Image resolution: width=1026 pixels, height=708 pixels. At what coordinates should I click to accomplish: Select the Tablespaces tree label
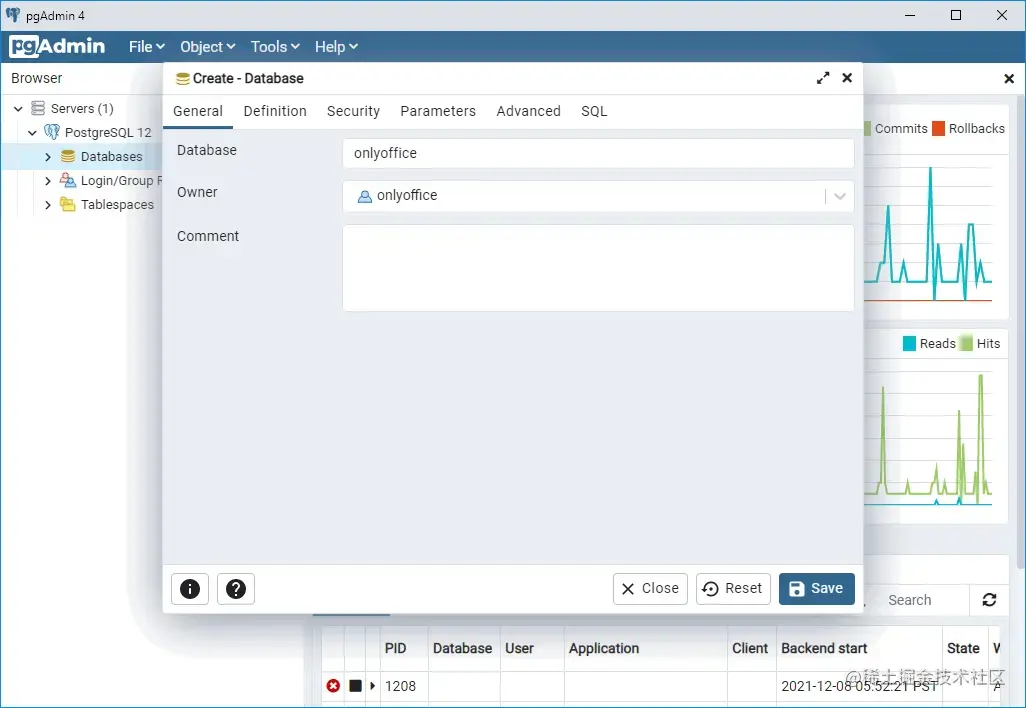117,205
